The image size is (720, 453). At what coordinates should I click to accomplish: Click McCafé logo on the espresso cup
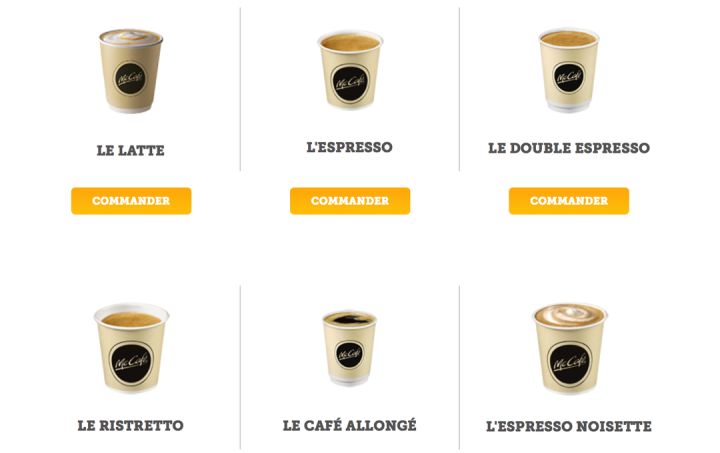(x=350, y=83)
